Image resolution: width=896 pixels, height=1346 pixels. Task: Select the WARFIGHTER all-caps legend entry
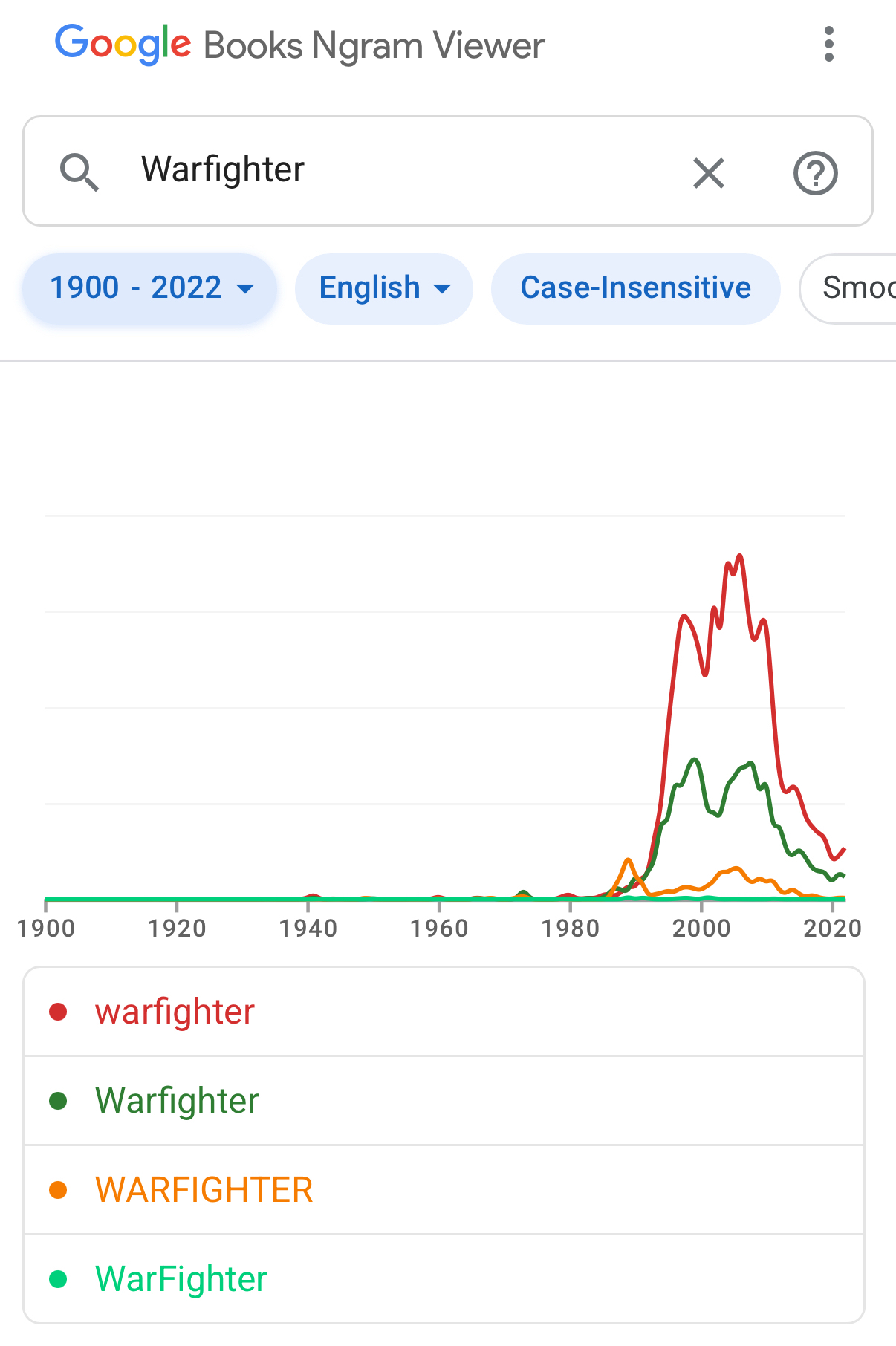204,1190
